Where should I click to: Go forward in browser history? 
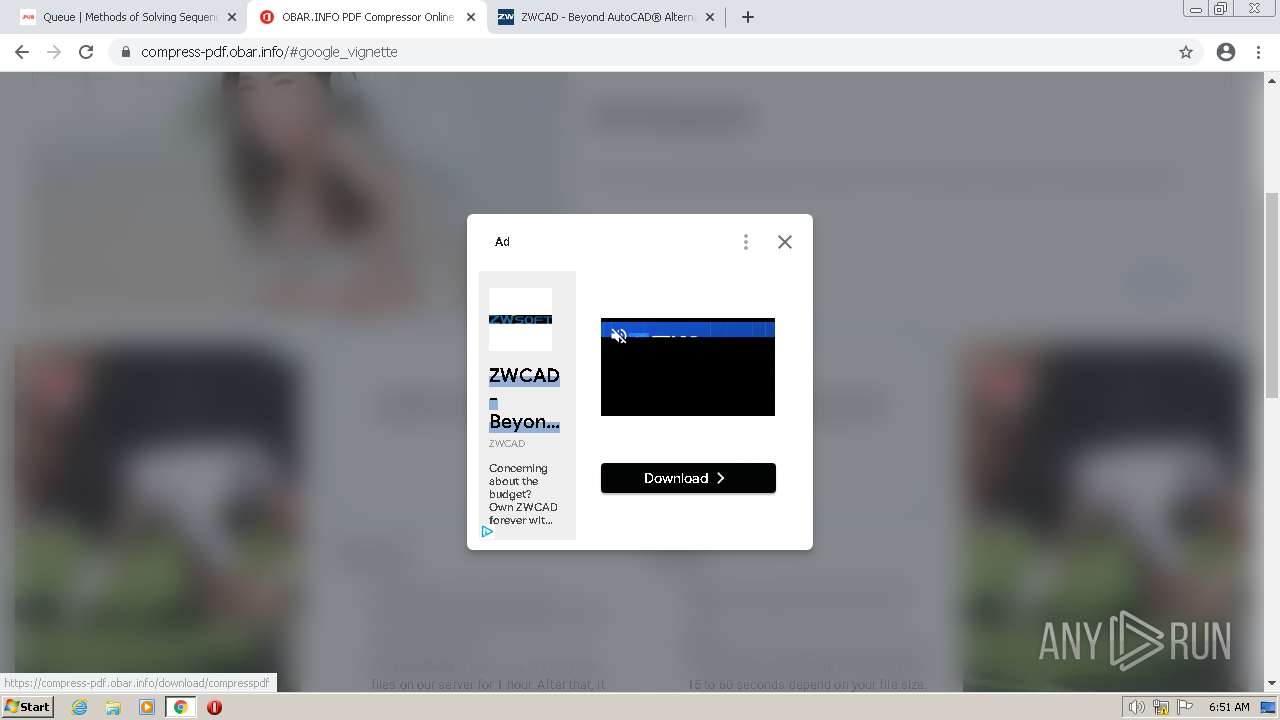pos(54,52)
